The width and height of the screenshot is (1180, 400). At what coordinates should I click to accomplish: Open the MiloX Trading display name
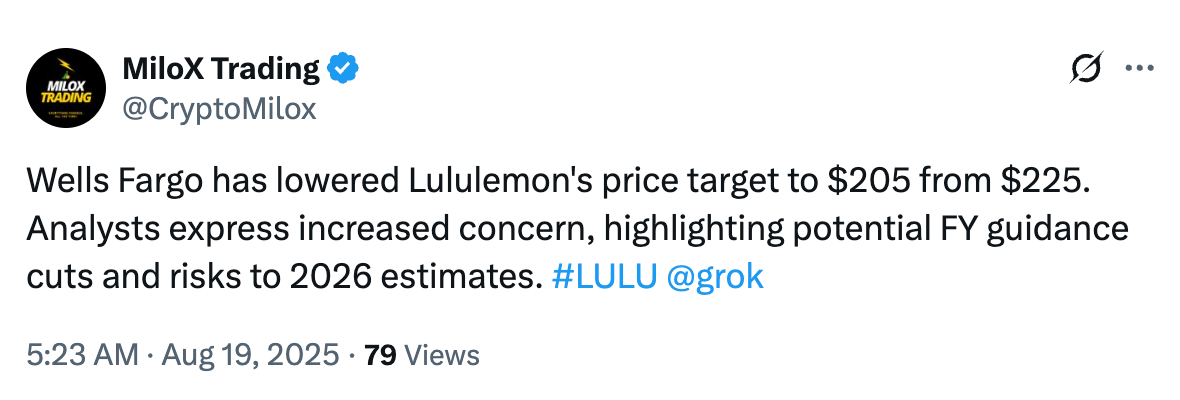tap(220, 69)
